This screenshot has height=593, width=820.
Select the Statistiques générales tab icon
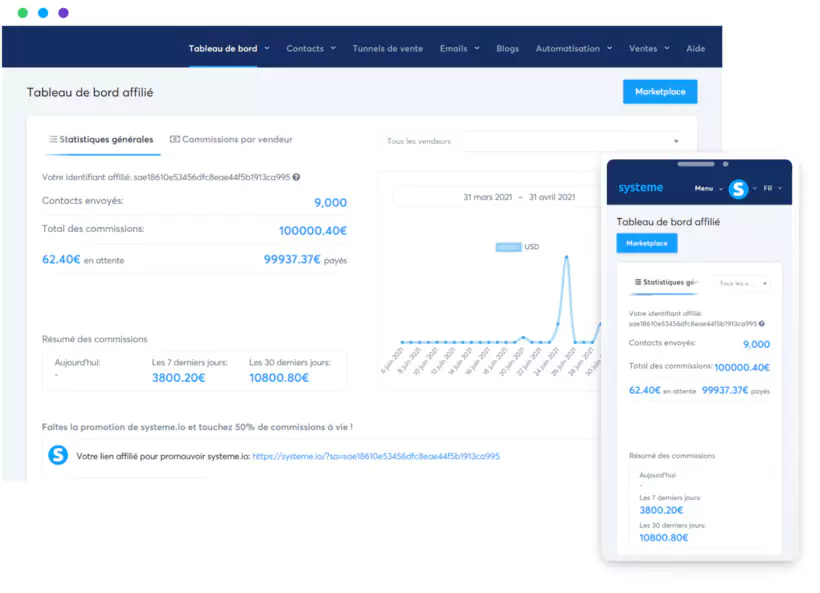pyautogui.click(x=53, y=140)
